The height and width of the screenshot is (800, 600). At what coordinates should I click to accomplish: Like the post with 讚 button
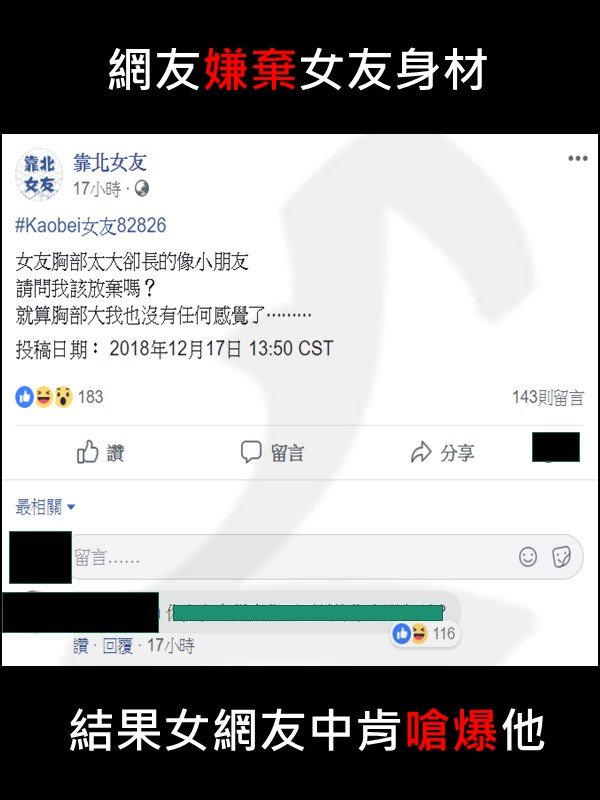[101, 452]
